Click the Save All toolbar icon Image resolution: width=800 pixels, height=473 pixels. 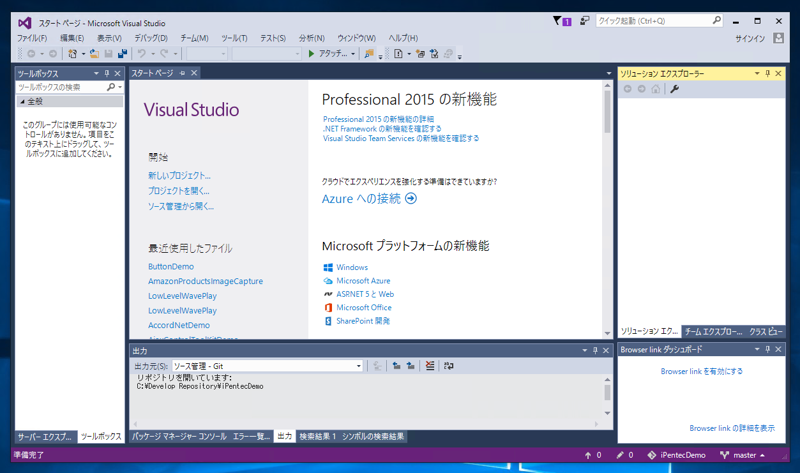click(122, 54)
